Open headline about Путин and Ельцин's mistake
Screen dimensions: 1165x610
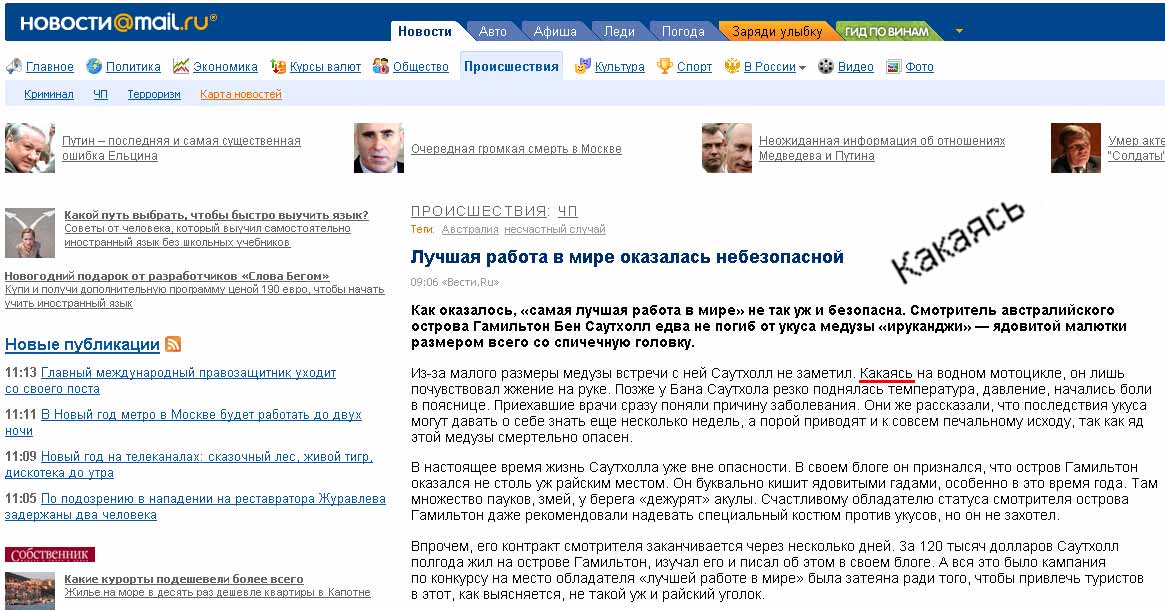pyautogui.click(x=181, y=148)
